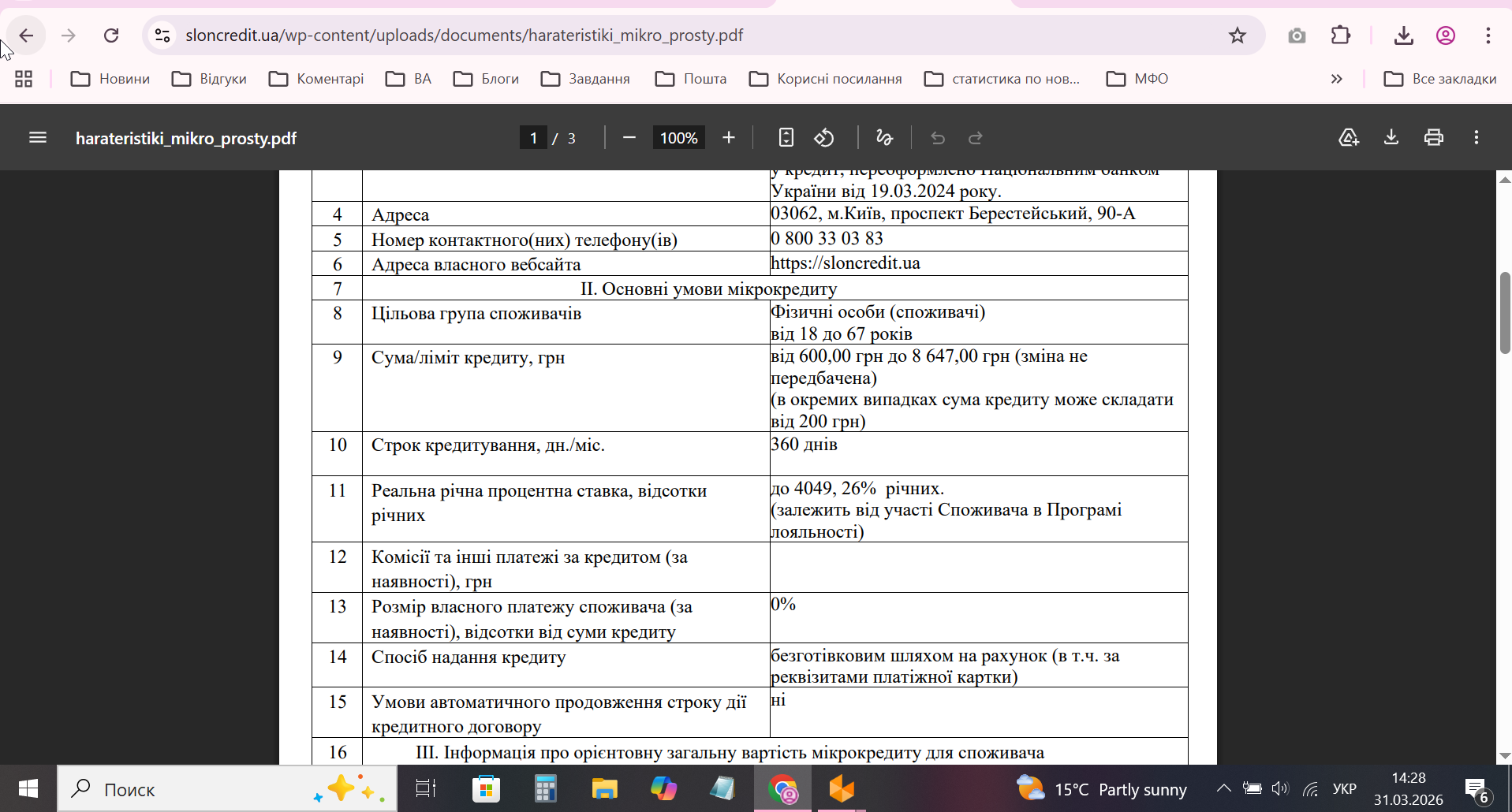Fit the PDF to page

click(786, 138)
